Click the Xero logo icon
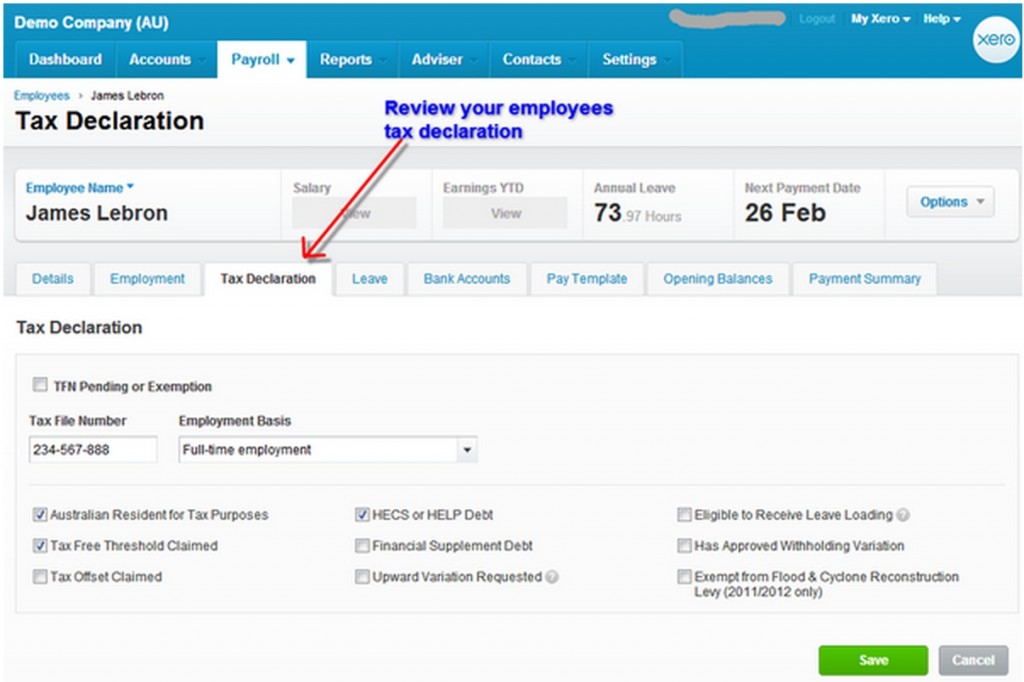1024x682 pixels. pyautogui.click(x=995, y=40)
